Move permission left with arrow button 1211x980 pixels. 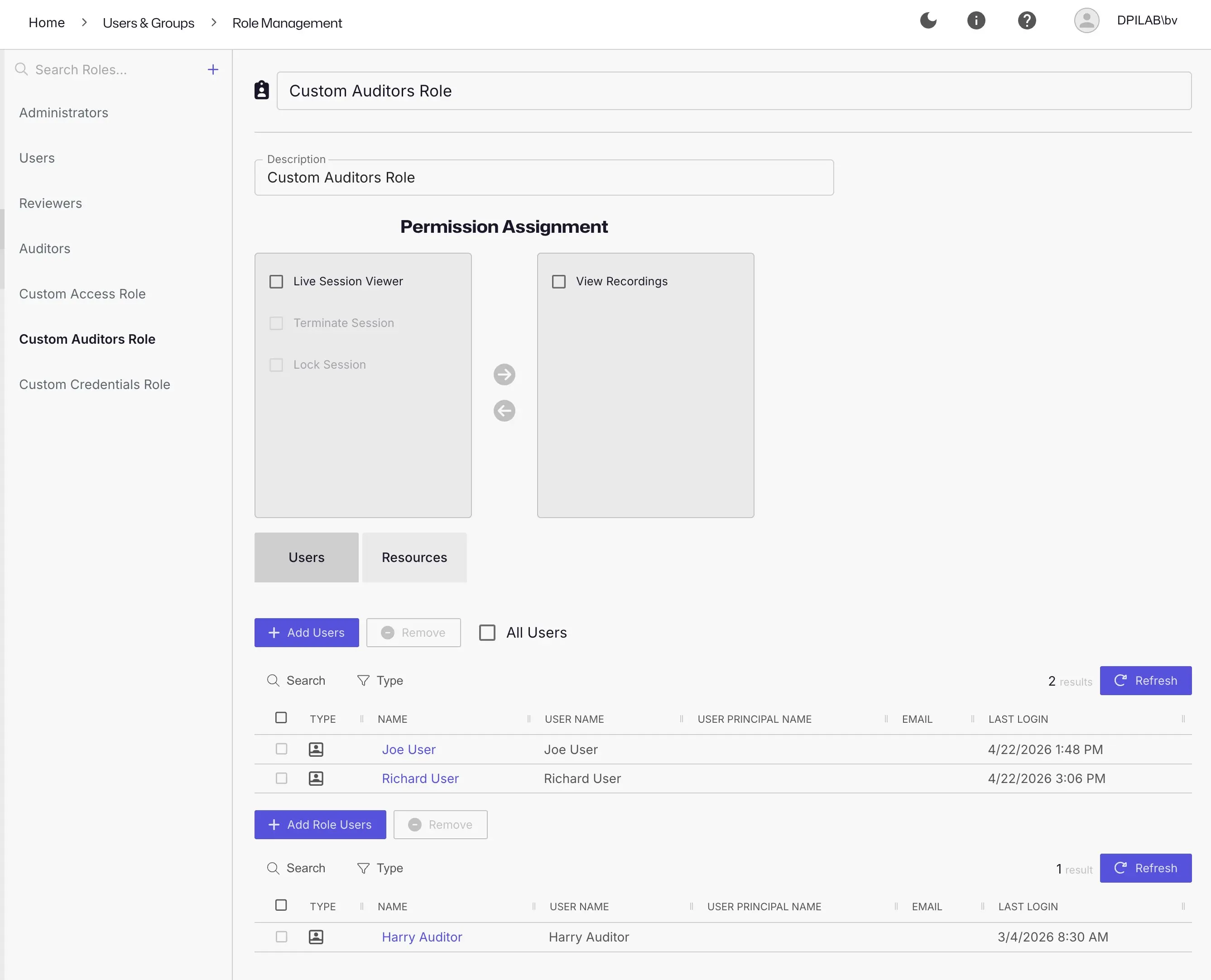click(x=504, y=410)
